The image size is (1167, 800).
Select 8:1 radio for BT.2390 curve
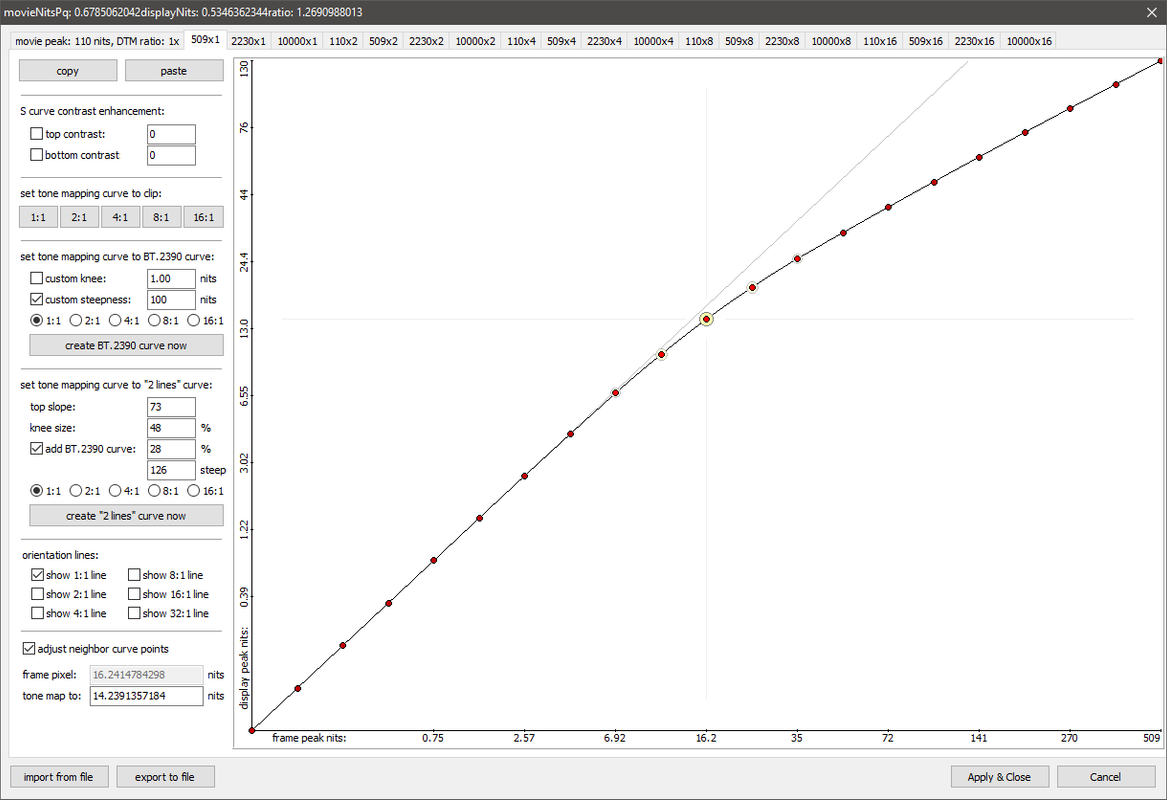tap(154, 321)
